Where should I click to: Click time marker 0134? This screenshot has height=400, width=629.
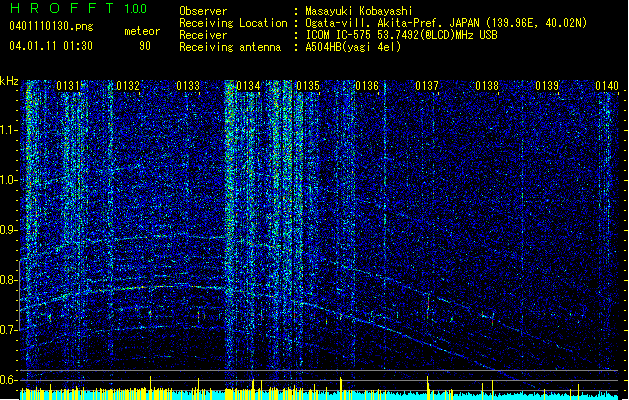[248, 86]
